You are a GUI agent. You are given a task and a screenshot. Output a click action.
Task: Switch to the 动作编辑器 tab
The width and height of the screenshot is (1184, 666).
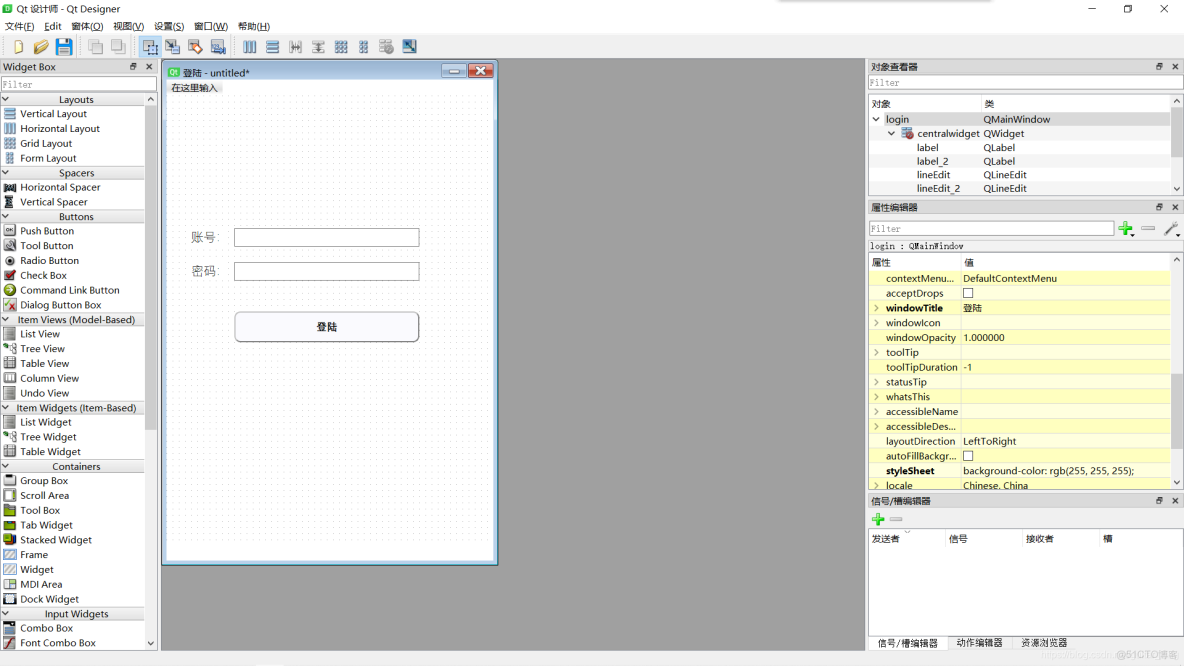tap(980, 643)
